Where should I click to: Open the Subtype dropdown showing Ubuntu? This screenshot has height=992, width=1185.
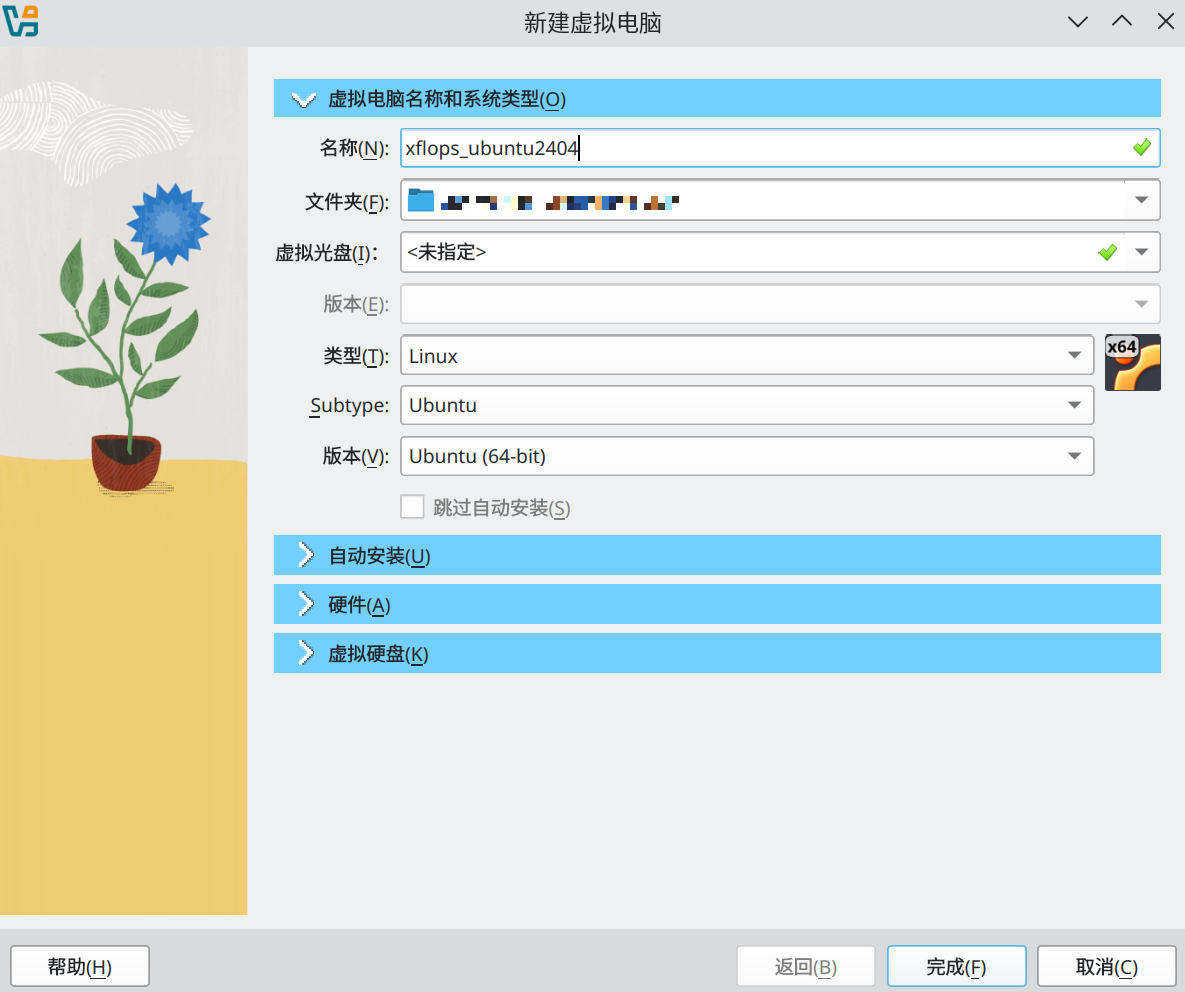(x=747, y=405)
